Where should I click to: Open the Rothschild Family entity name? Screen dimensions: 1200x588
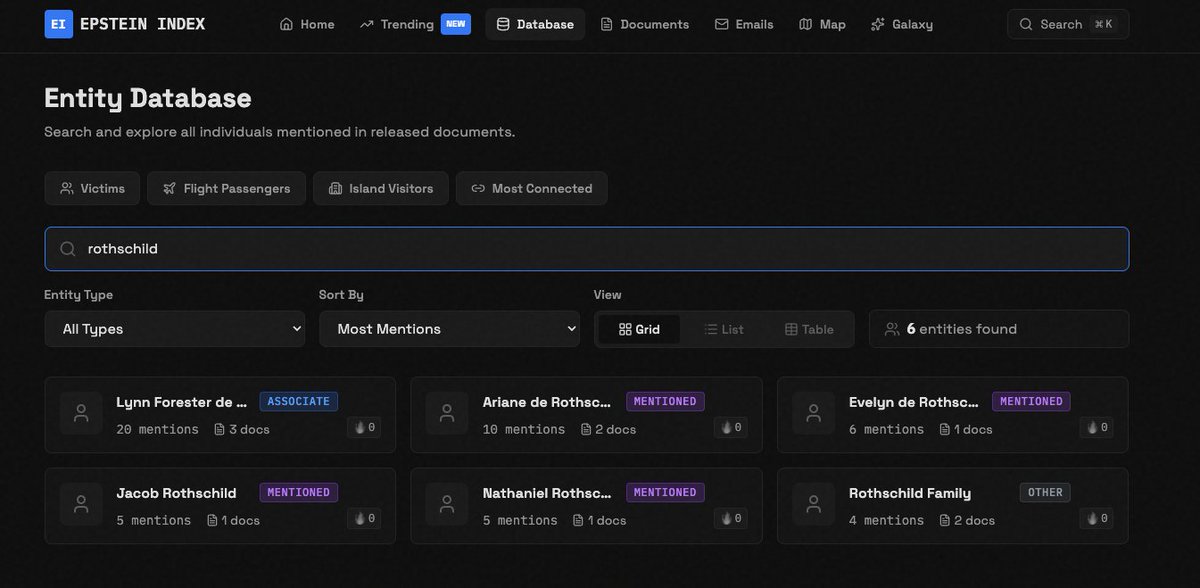tap(910, 493)
